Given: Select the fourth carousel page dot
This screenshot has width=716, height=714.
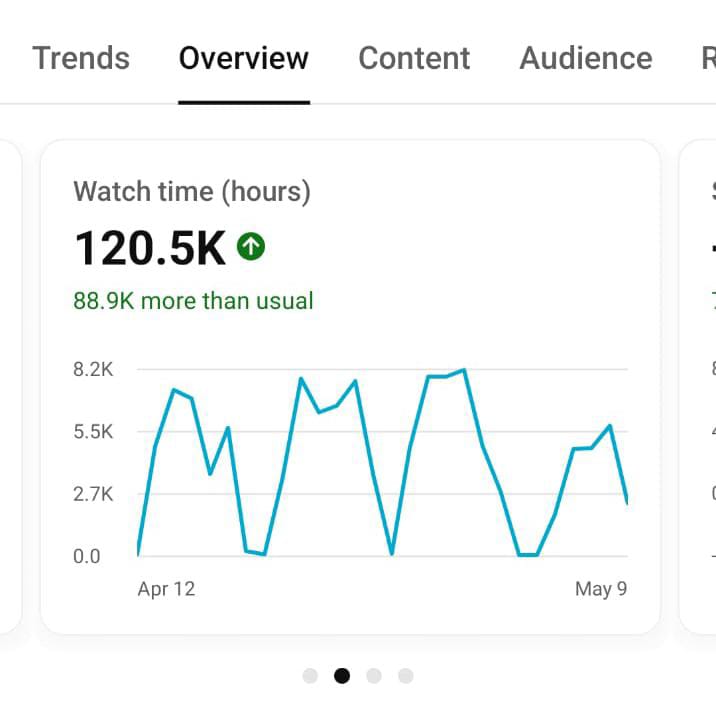Looking at the screenshot, I should (405, 676).
